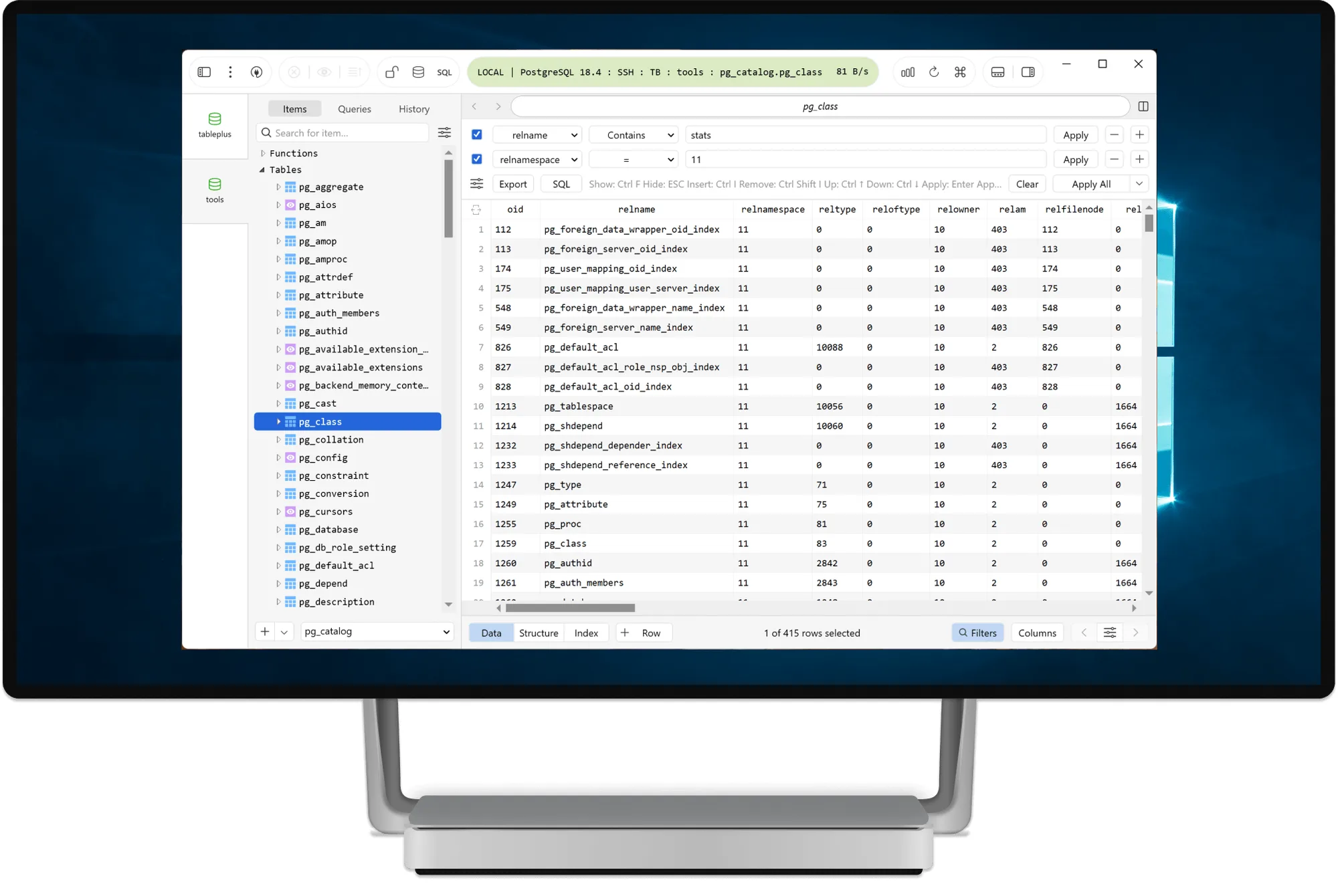Open the SQL query editor icon
Screen dimensions: 1338x896
444,72
